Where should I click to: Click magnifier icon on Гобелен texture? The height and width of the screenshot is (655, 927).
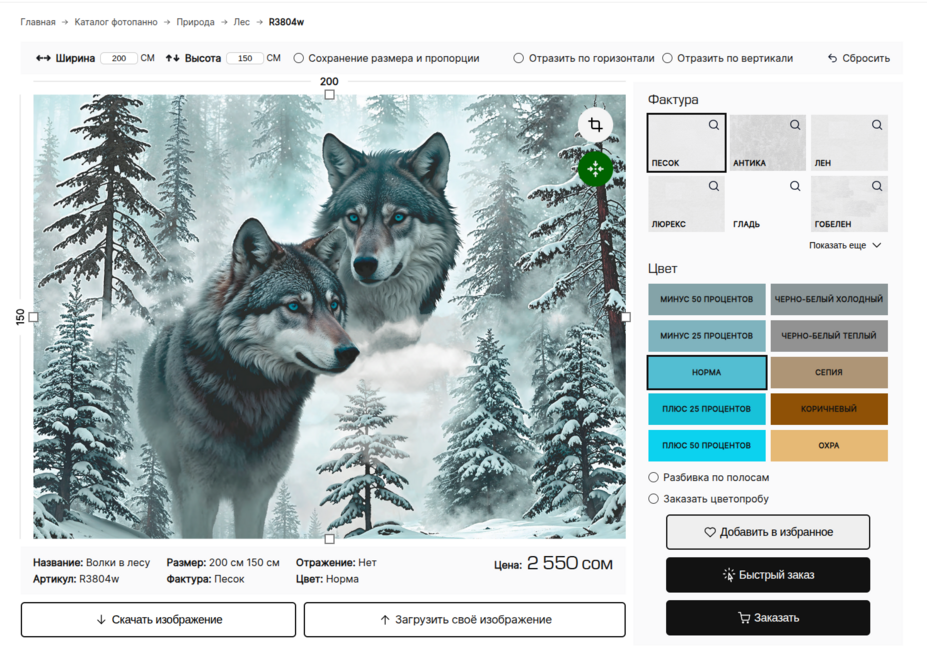click(877, 186)
